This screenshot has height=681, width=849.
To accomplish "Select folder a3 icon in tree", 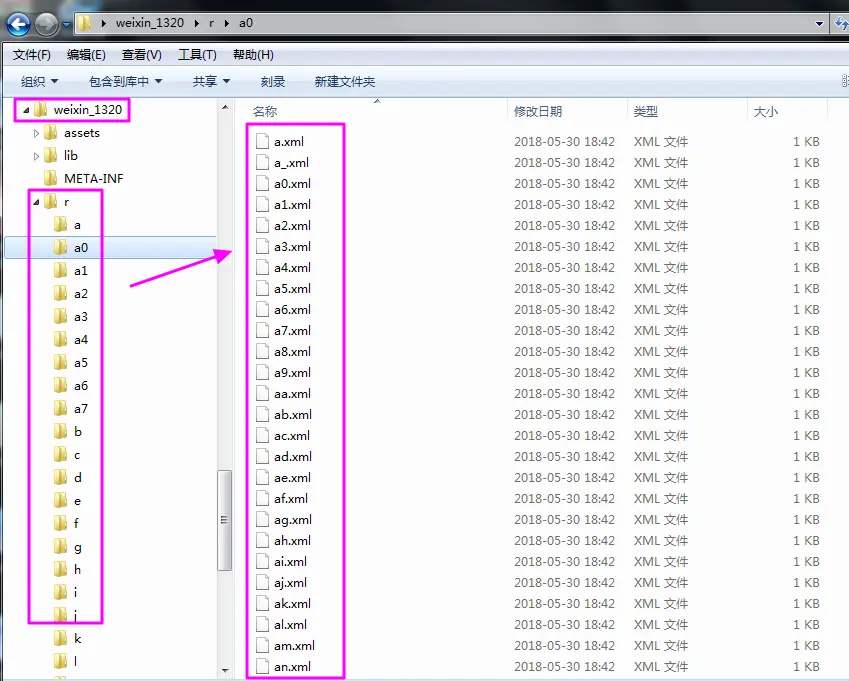I will (x=61, y=316).
